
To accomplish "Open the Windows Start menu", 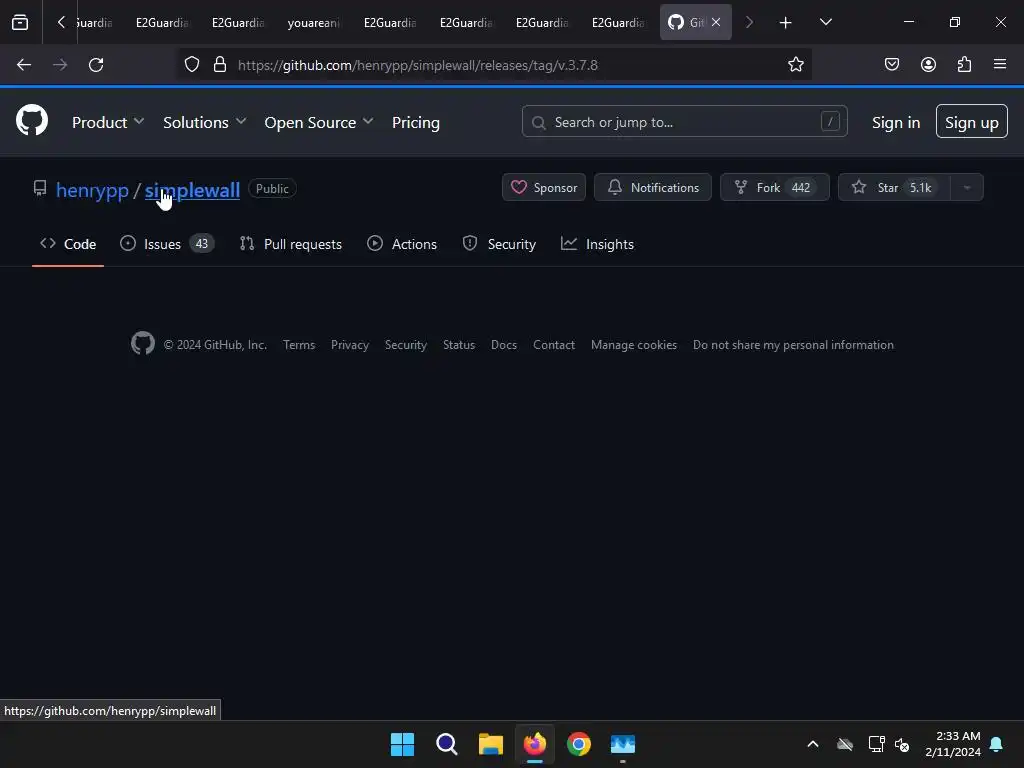I will tap(402, 744).
